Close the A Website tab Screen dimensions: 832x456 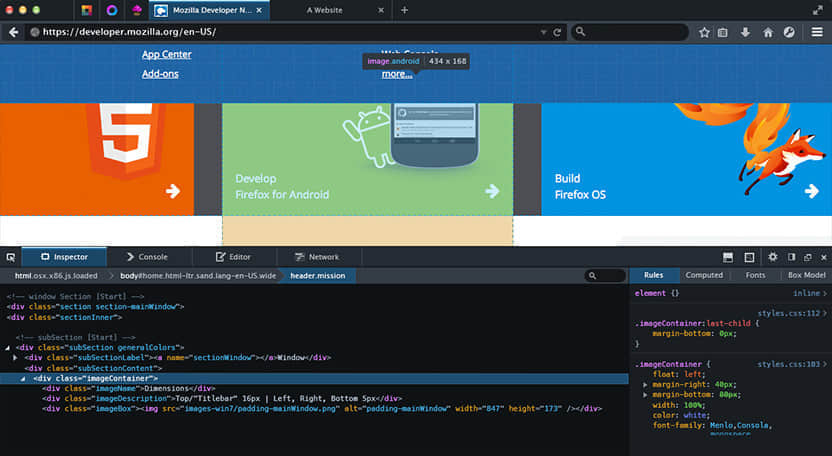(380, 10)
